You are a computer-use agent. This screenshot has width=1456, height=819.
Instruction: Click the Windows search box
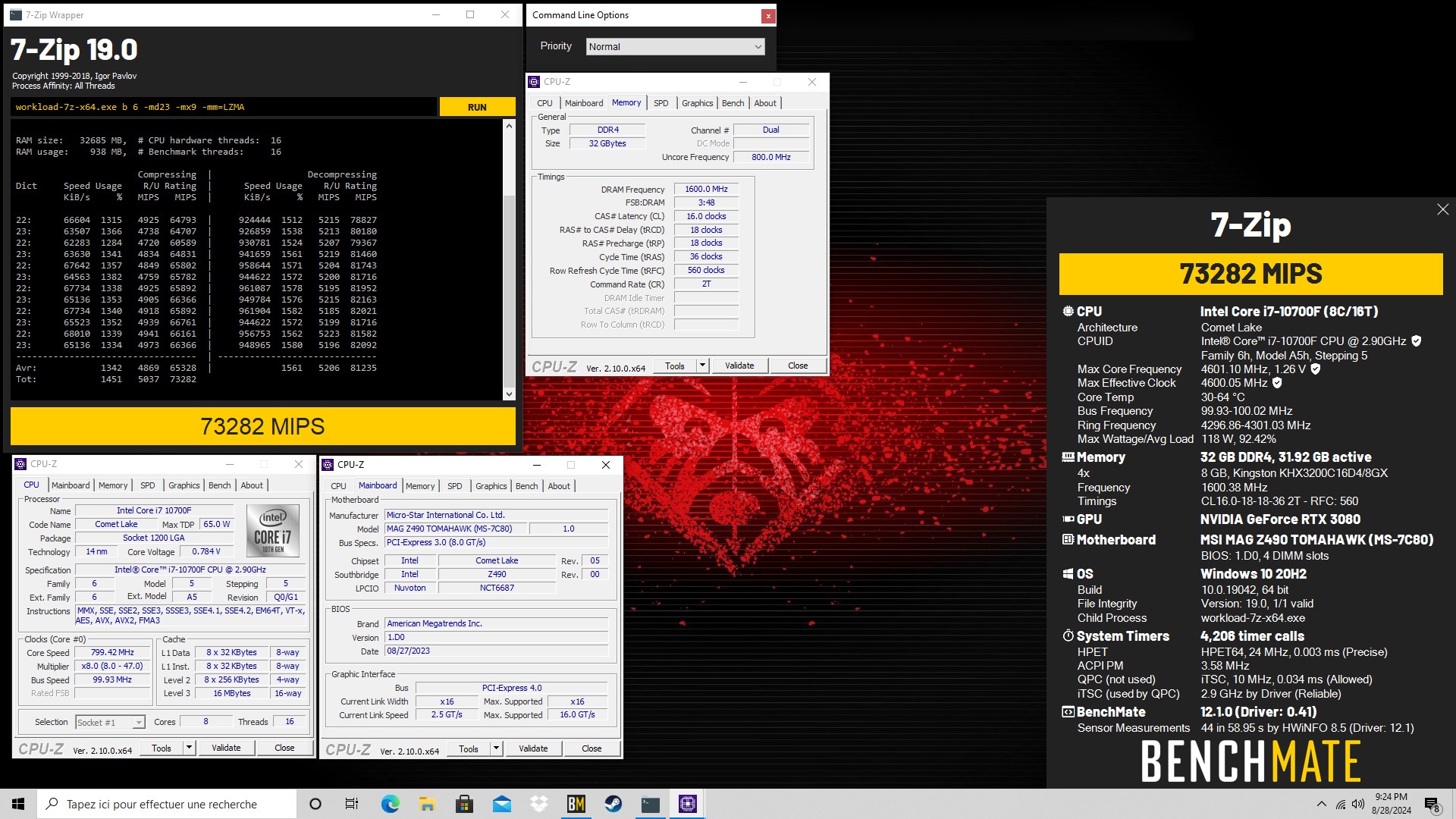point(167,804)
